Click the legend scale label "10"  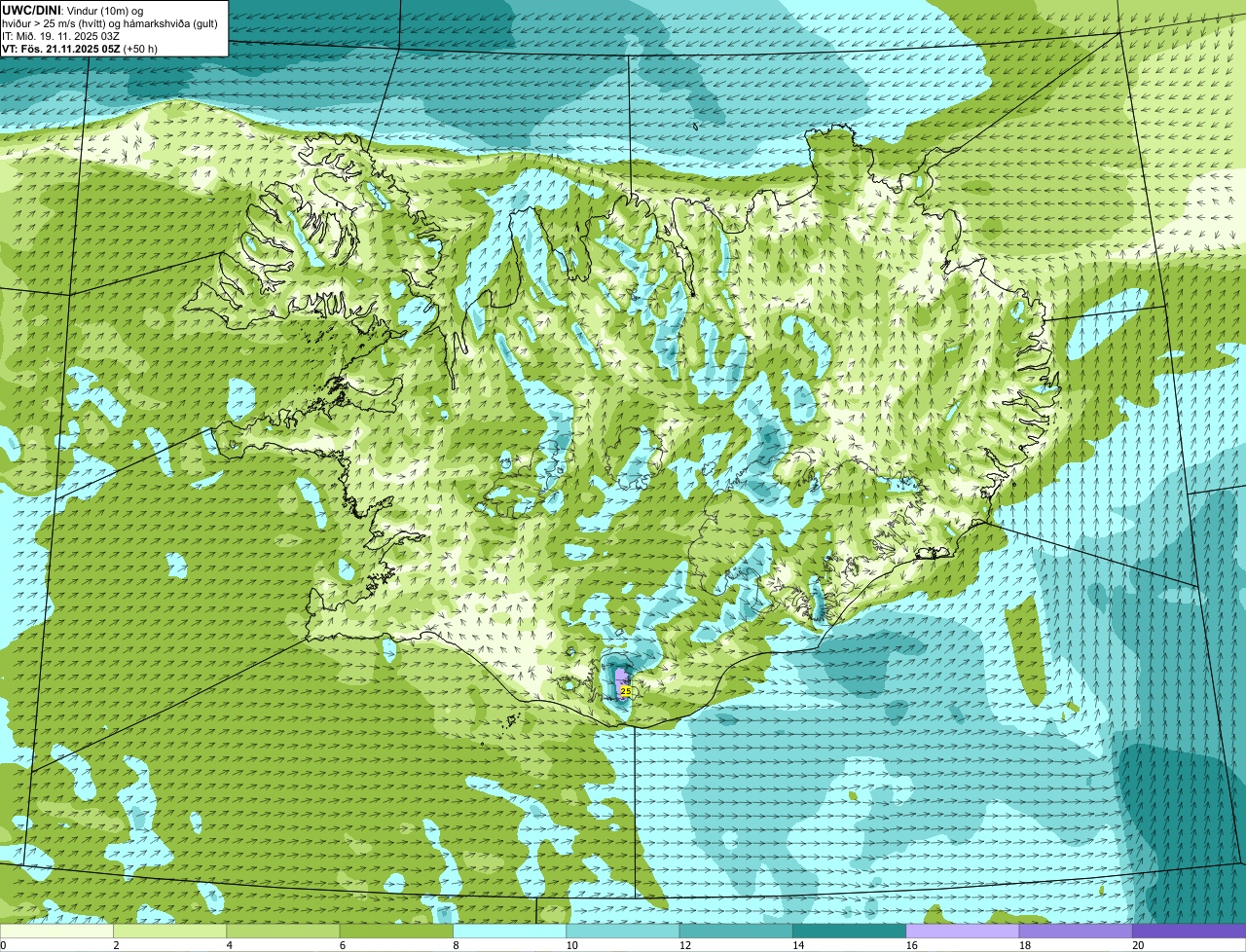571,945
